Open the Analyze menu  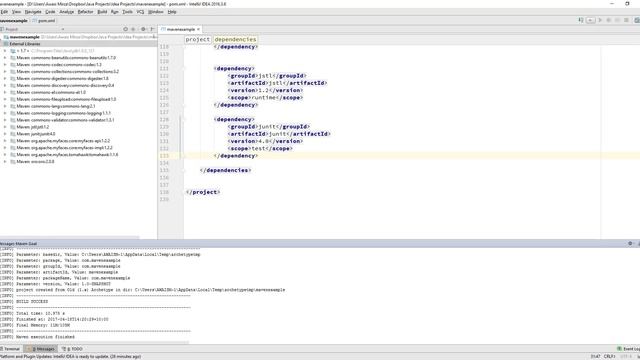pyautogui.click(x=67, y=12)
